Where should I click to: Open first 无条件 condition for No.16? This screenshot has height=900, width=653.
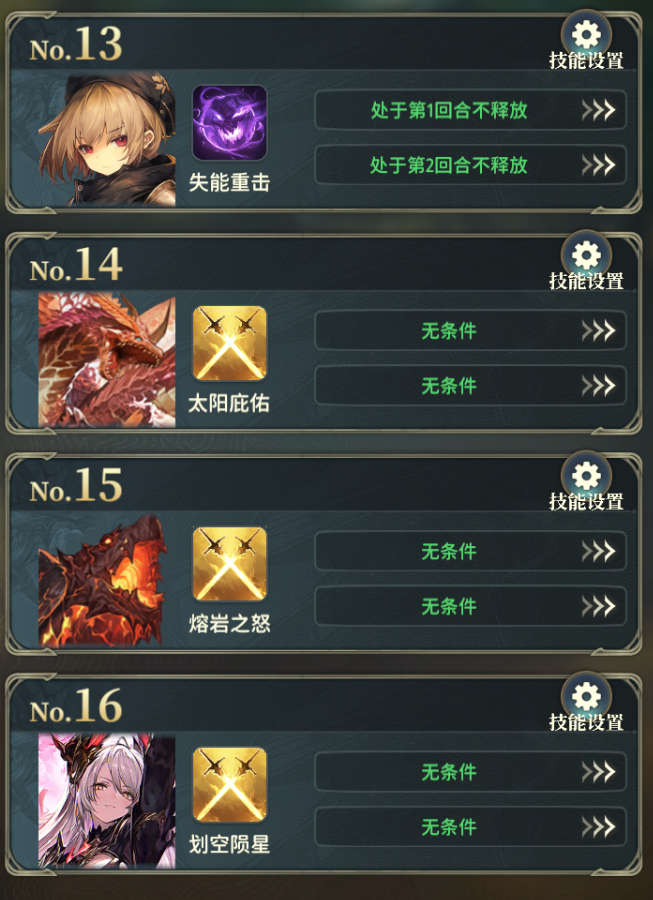[x=471, y=771]
